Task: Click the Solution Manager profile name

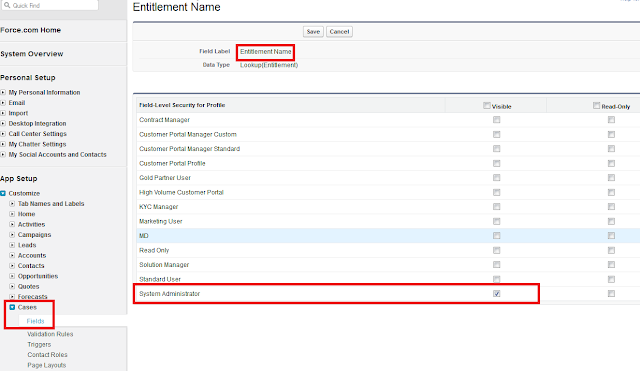Action: [x=164, y=265]
